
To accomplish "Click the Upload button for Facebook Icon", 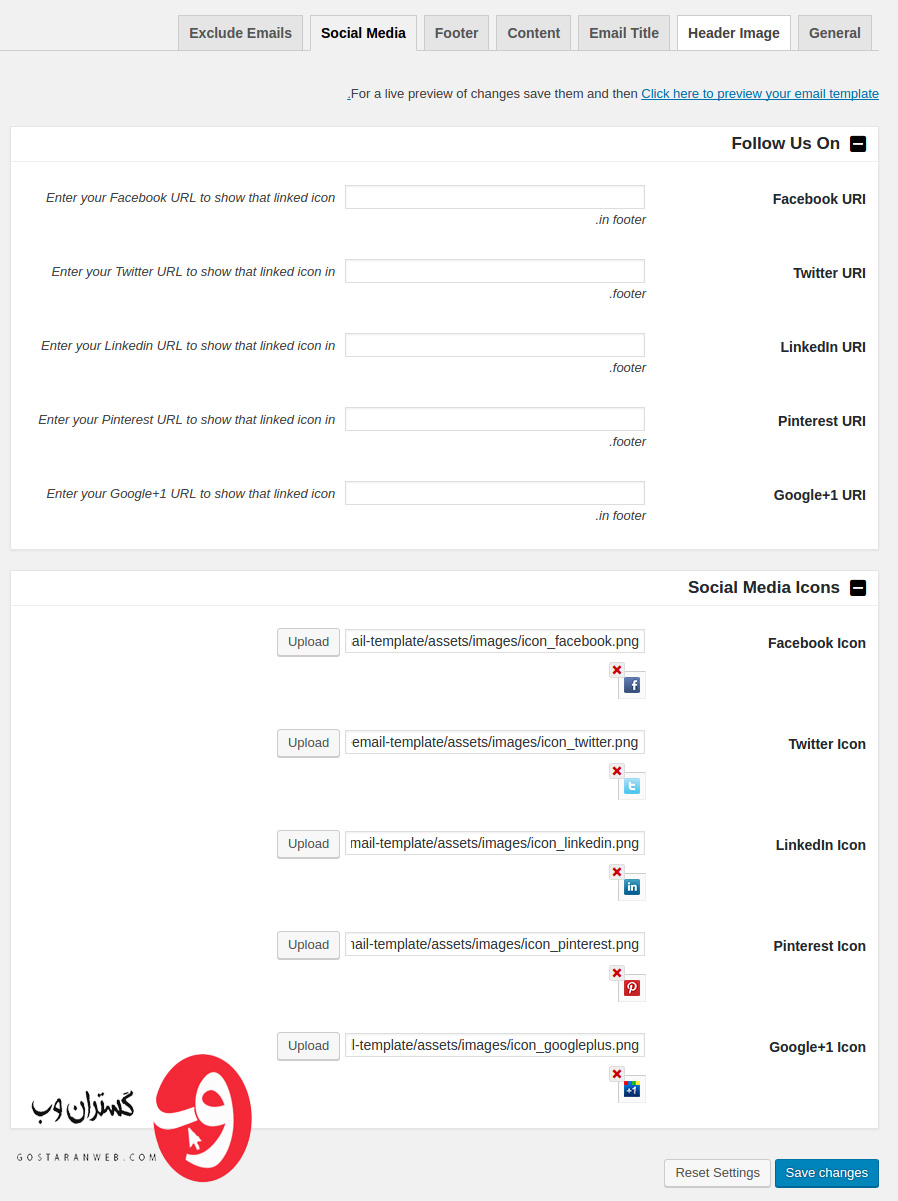I will [x=308, y=642].
